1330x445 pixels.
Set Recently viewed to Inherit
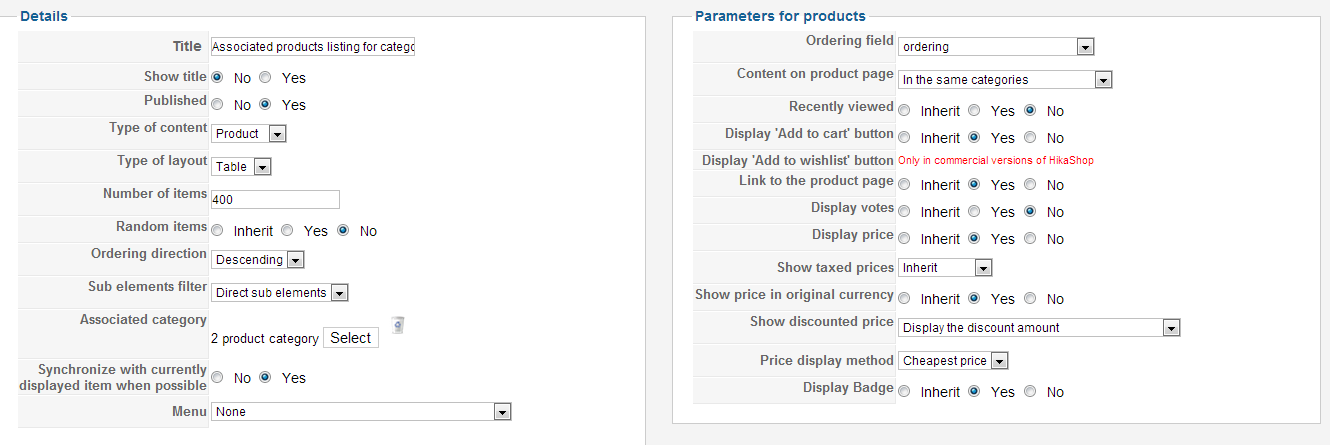click(x=904, y=111)
